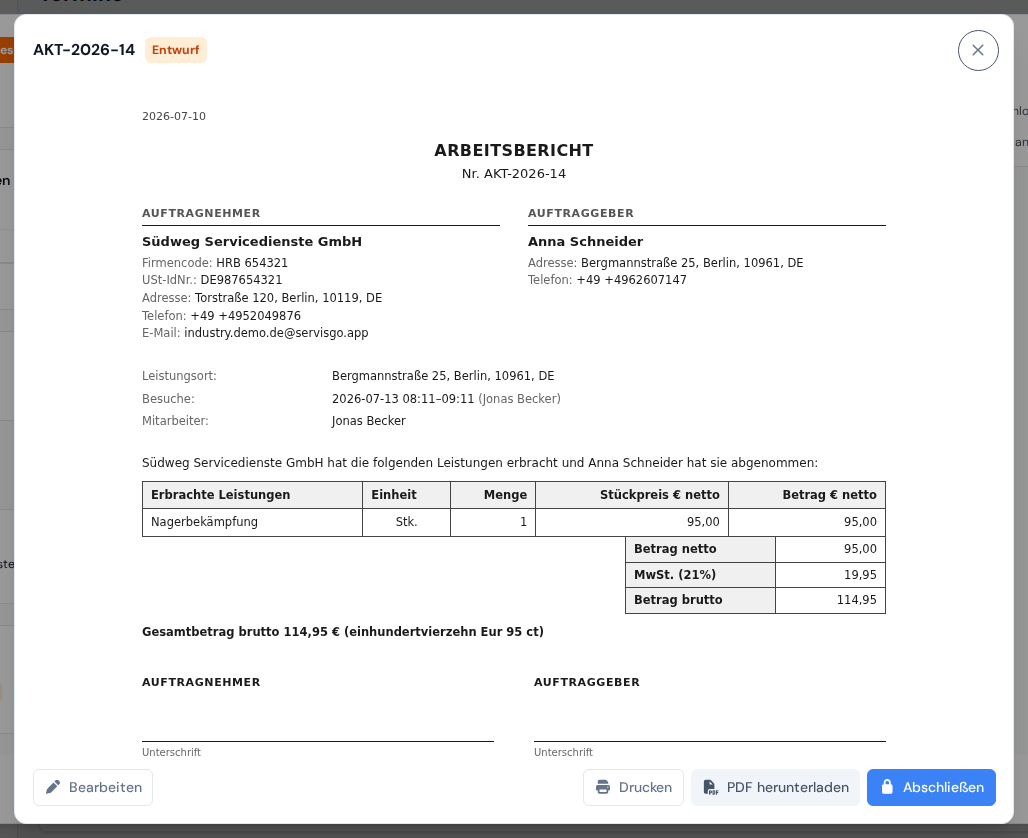Click the Stk. unit cell
This screenshot has width=1028, height=838.
click(x=406, y=522)
